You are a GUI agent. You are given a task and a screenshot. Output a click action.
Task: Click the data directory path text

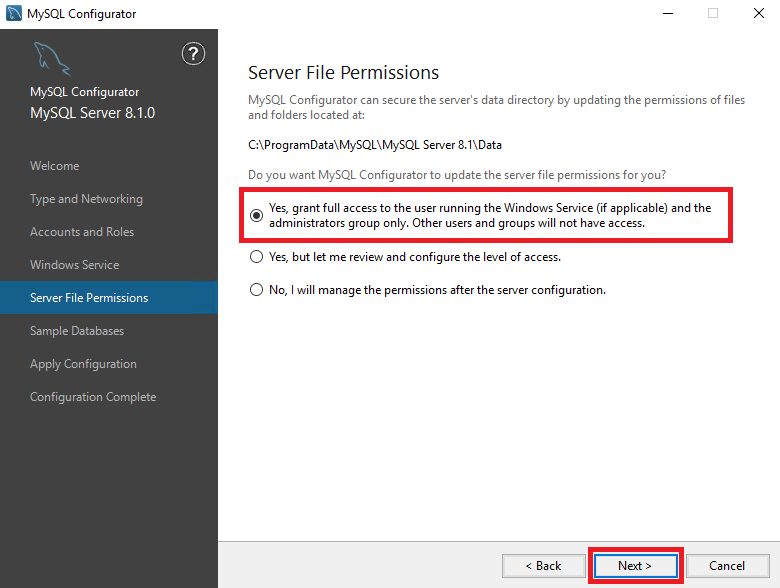point(375,145)
